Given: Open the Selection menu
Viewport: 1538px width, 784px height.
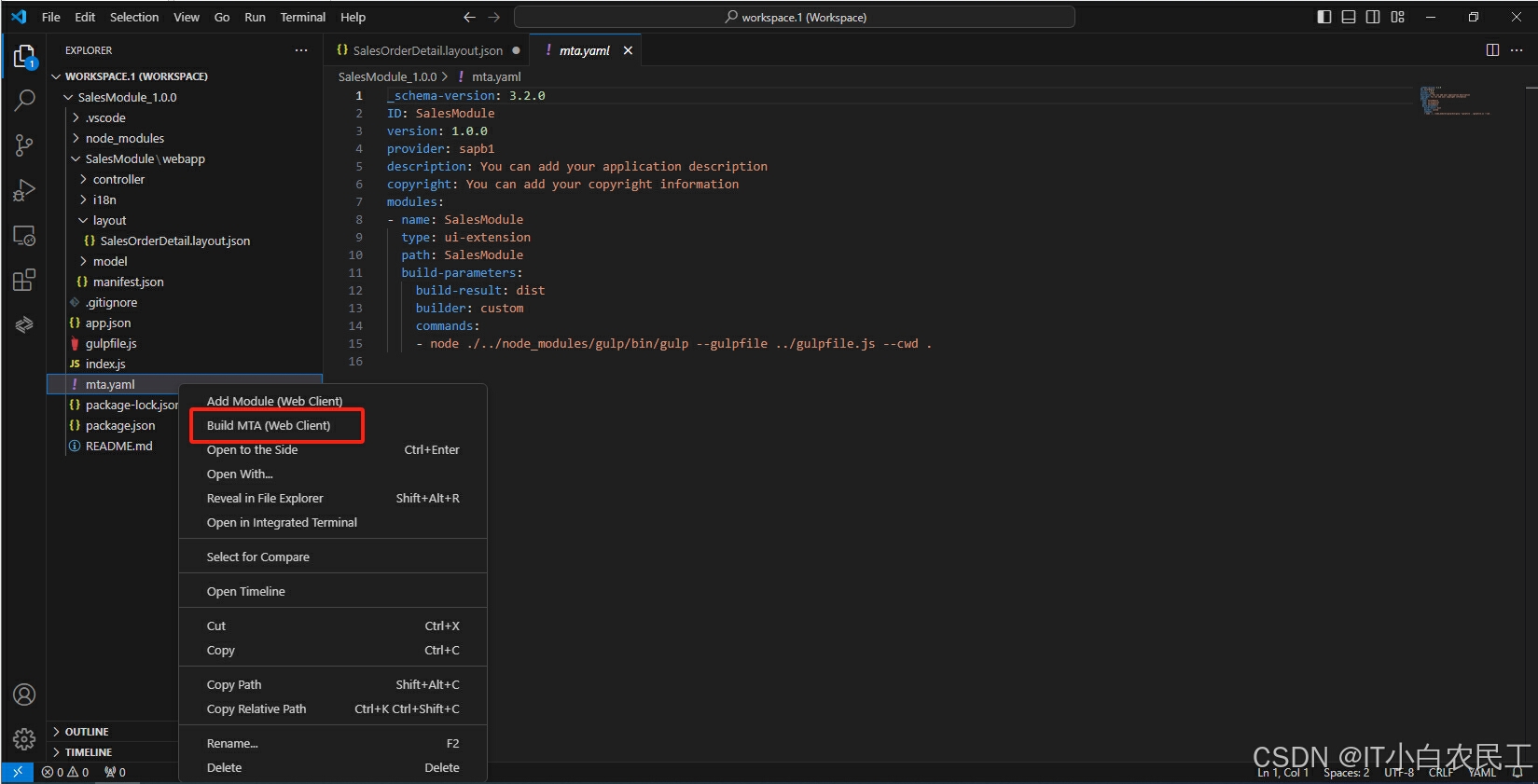Looking at the screenshot, I should pos(134,17).
